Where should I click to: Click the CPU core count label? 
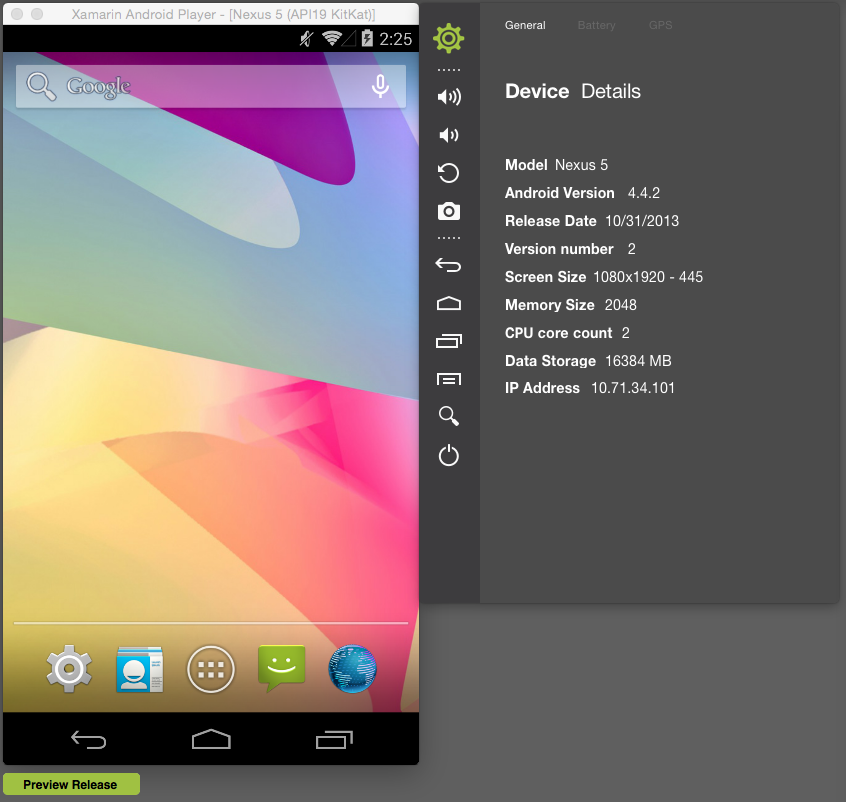[x=558, y=333]
